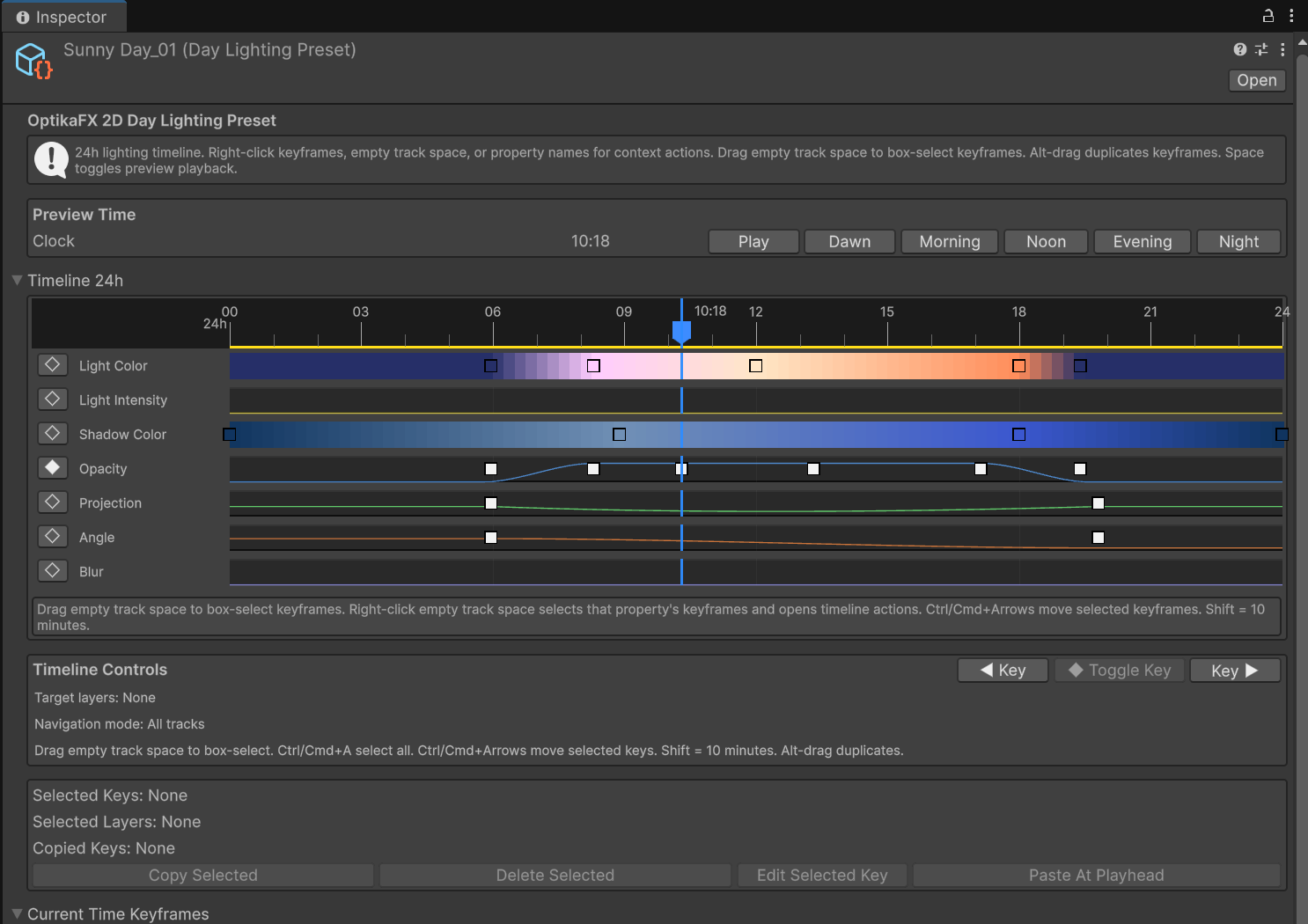Set preview time to Morning
This screenshot has width=1308, height=924.
(950, 242)
